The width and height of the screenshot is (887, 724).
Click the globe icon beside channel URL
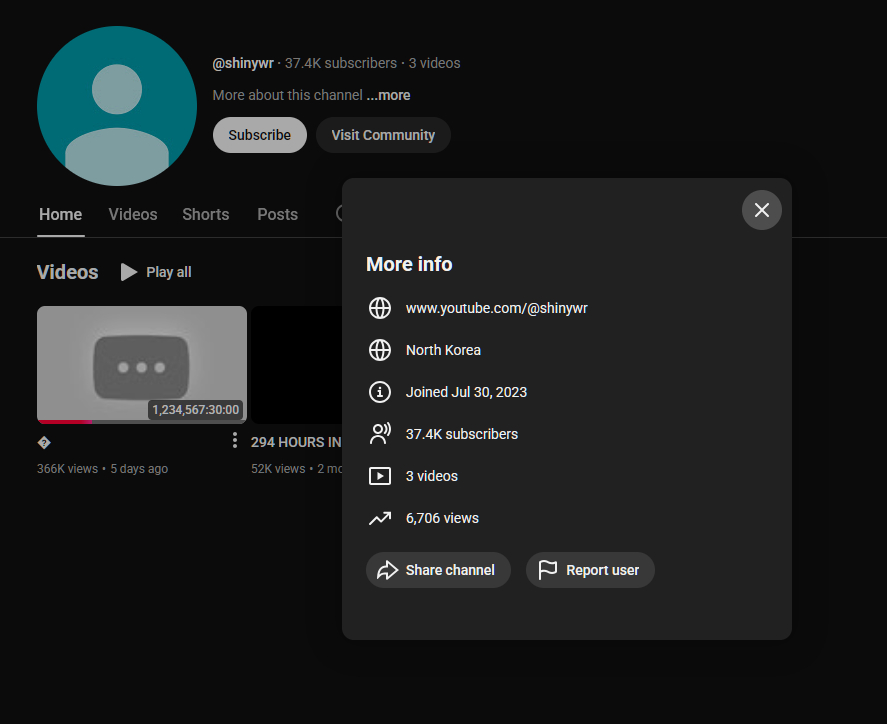click(x=380, y=308)
